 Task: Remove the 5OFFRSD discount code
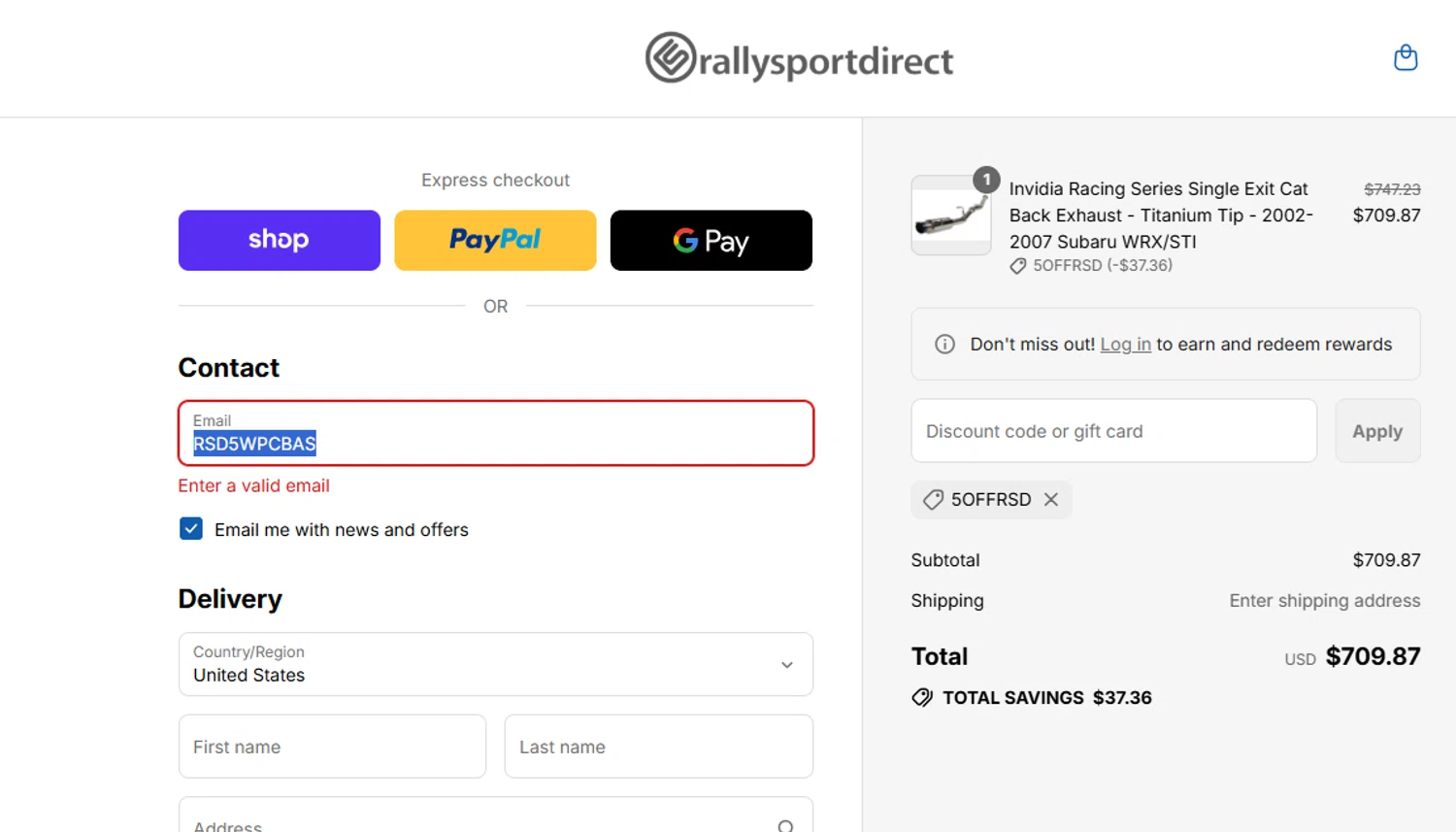(1051, 499)
